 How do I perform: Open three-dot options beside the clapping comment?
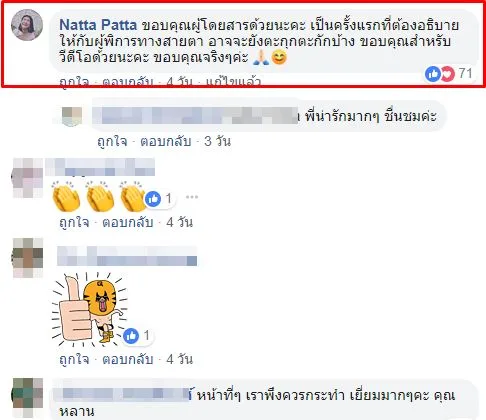[x=192, y=197]
